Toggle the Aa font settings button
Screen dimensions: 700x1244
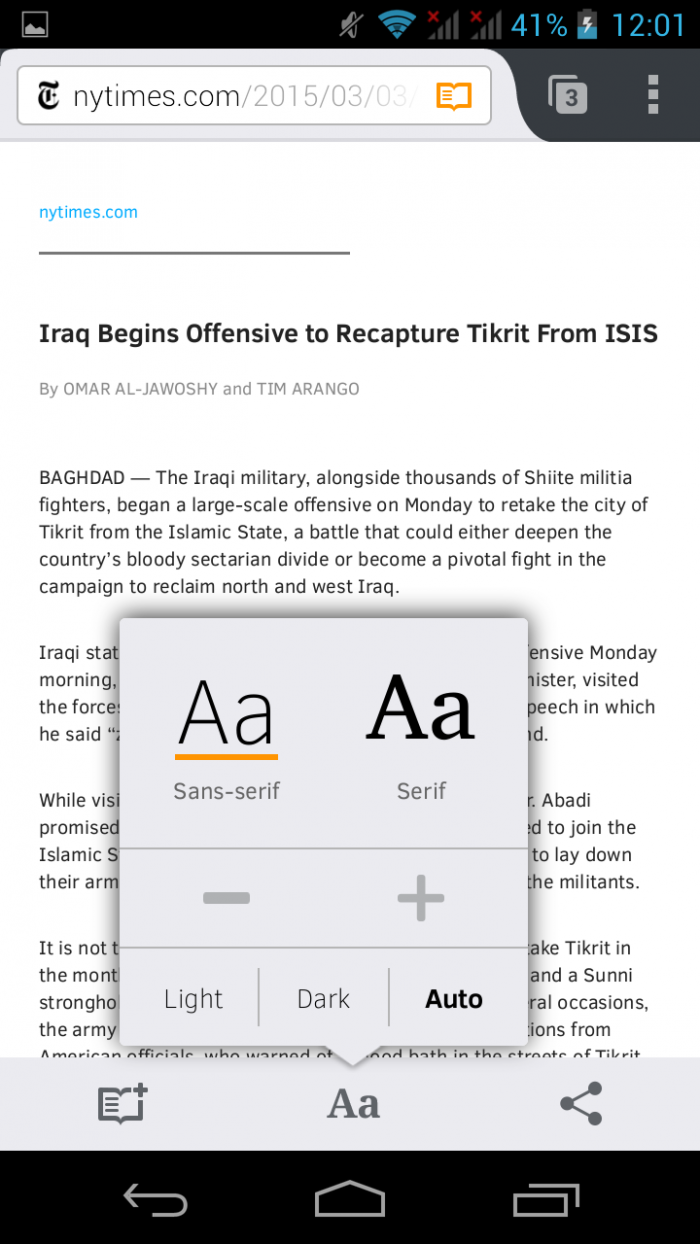(x=353, y=1104)
